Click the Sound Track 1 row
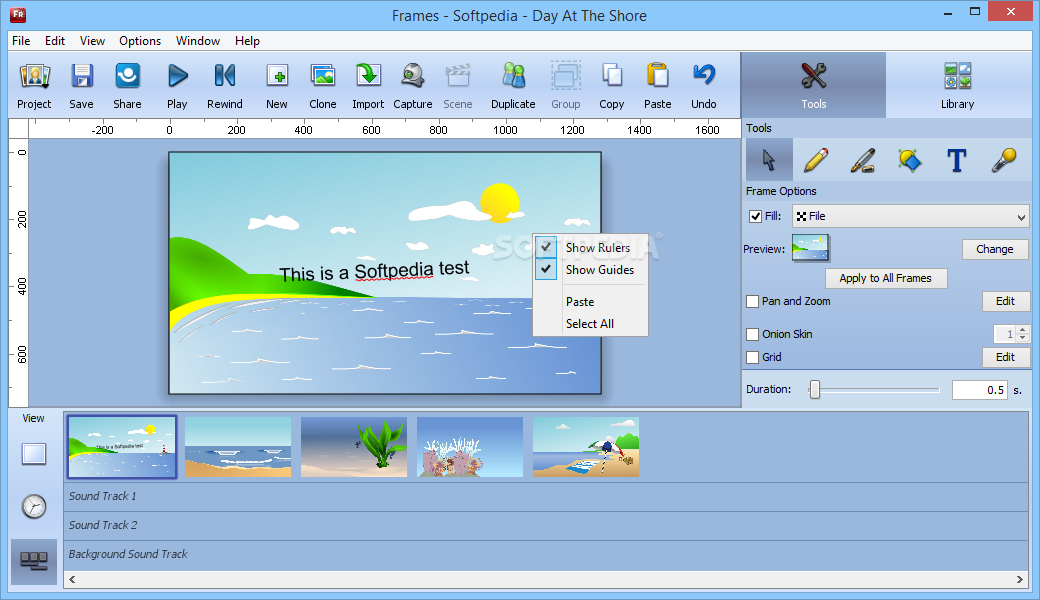 pyautogui.click(x=546, y=497)
